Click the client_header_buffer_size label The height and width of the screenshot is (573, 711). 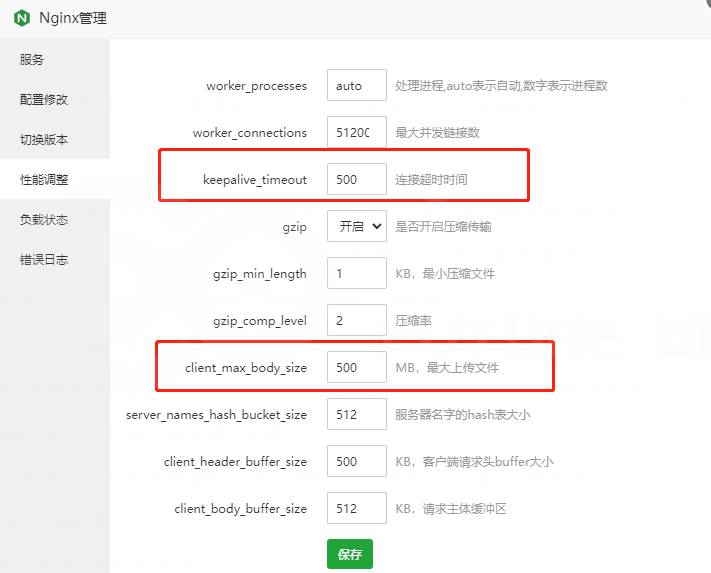235,462
